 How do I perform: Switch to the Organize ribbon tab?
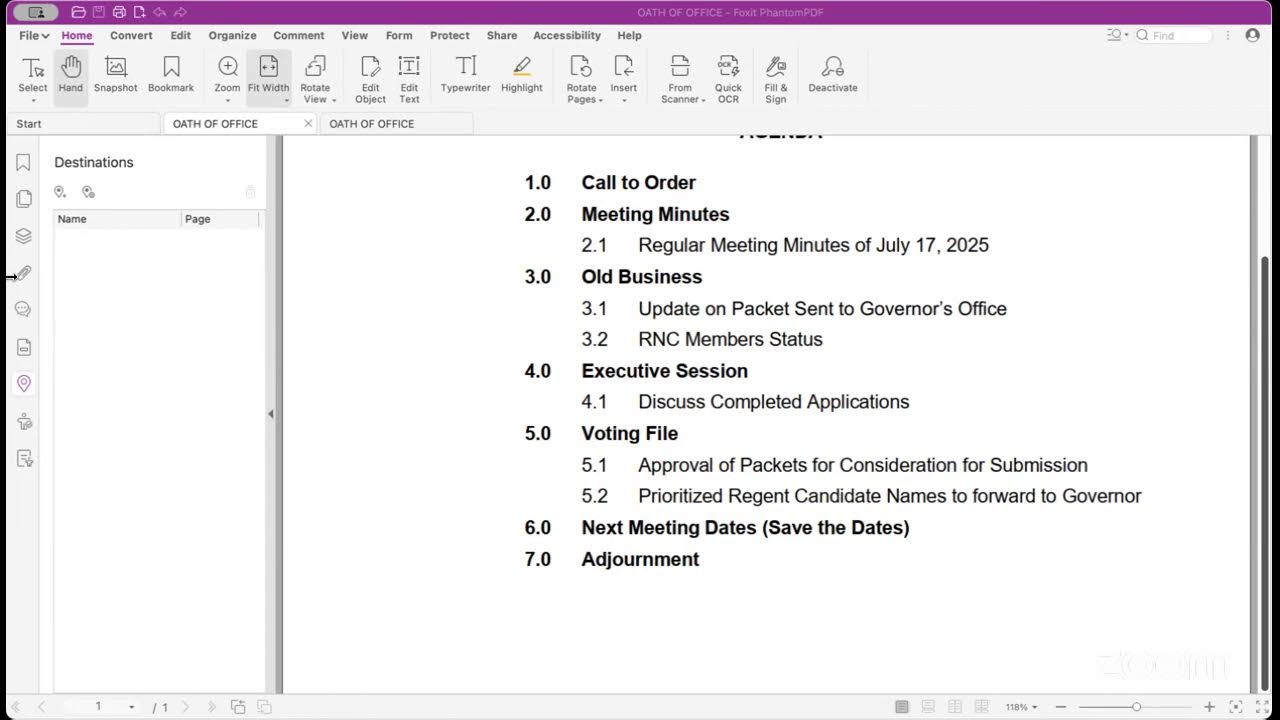click(x=232, y=35)
